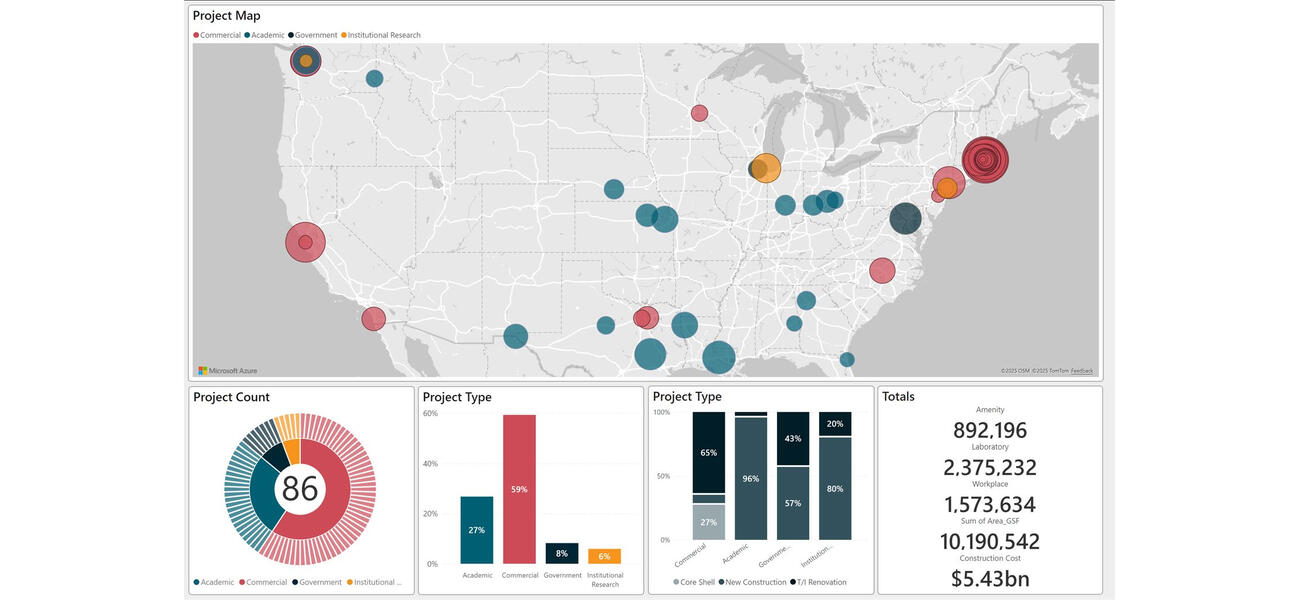Click the $5.43bn Construction Cost value
The height and width of the screenshot is (600, 1300).
[x=989, y=578]
